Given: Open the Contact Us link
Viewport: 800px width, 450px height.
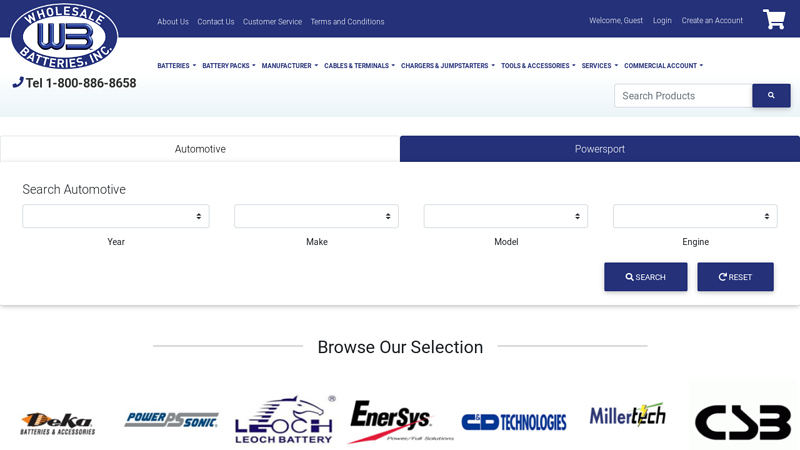Looking at the screenshot, I should (x=216, y=21).
